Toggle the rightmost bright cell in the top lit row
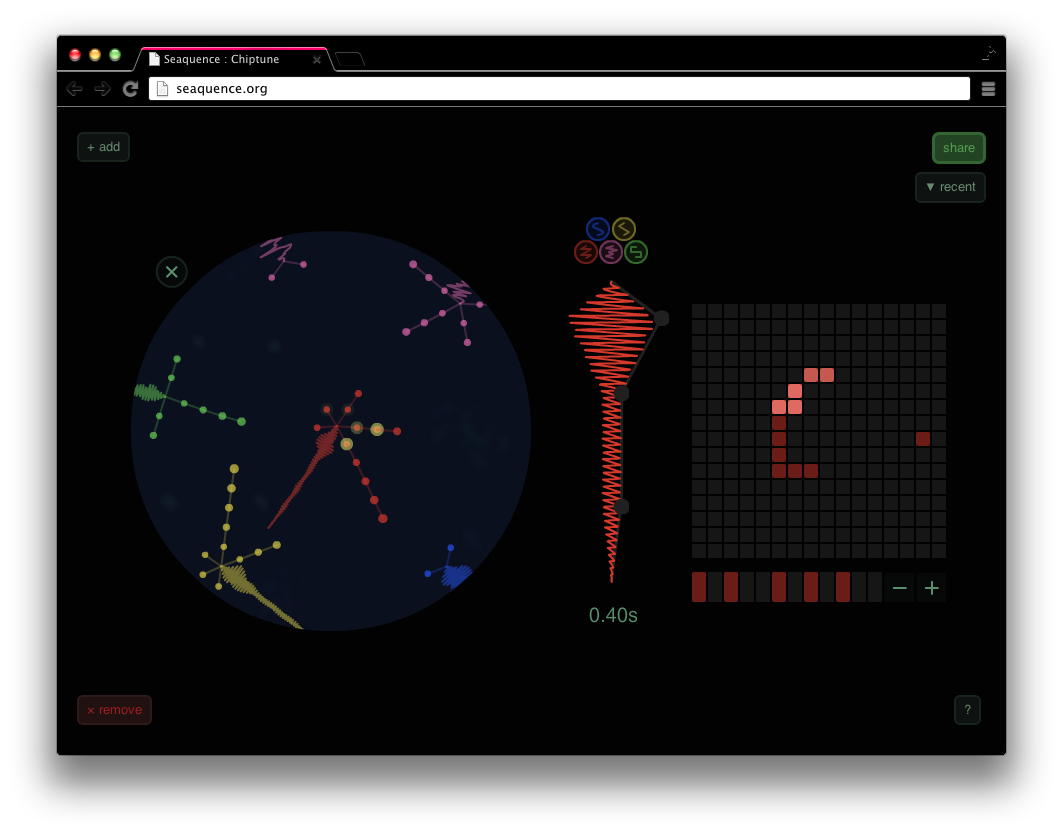The width and height of the screenshot is (1063, 834). (827, 375)
